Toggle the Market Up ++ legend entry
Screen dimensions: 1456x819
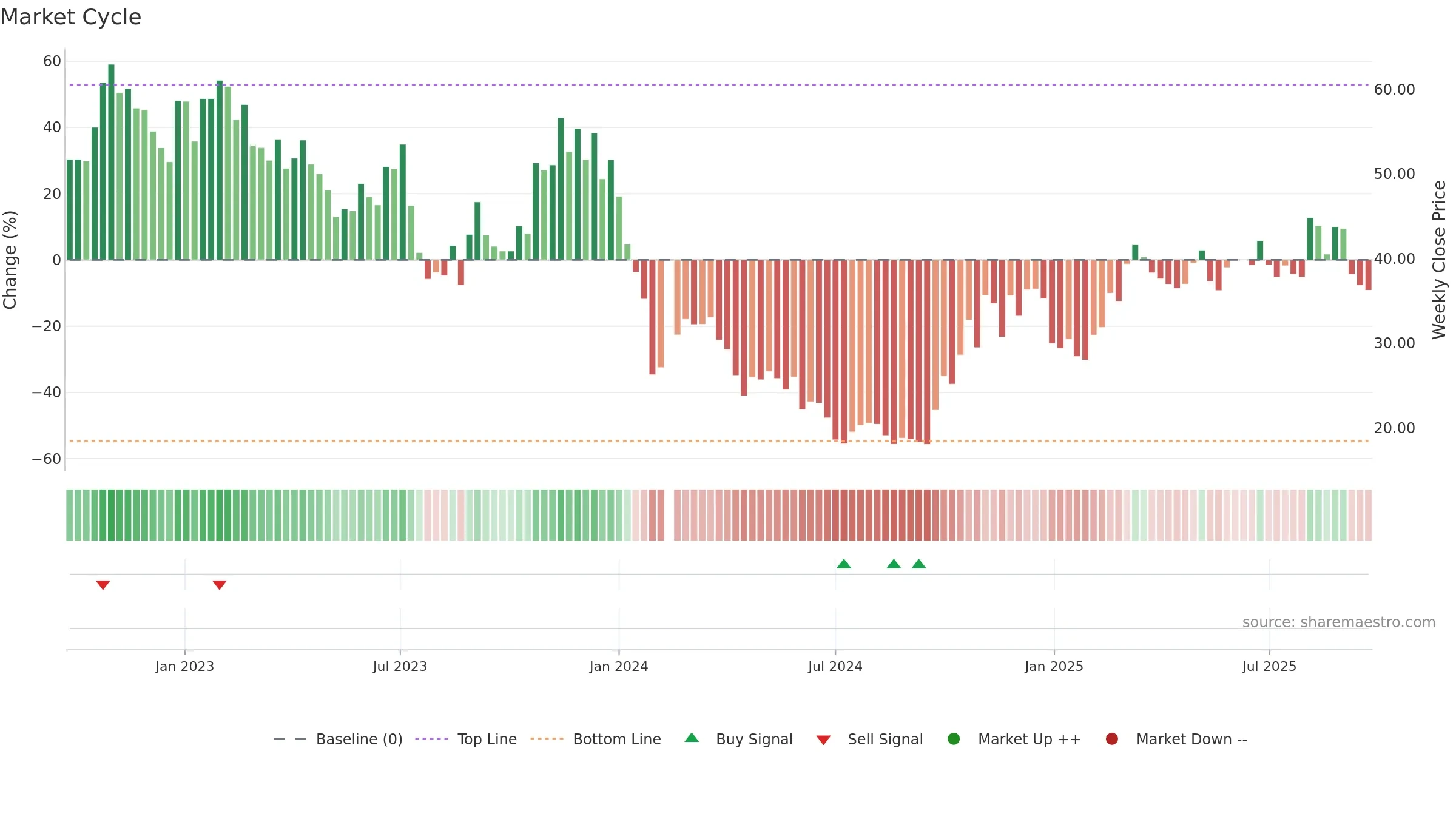tap(1014, 739)
